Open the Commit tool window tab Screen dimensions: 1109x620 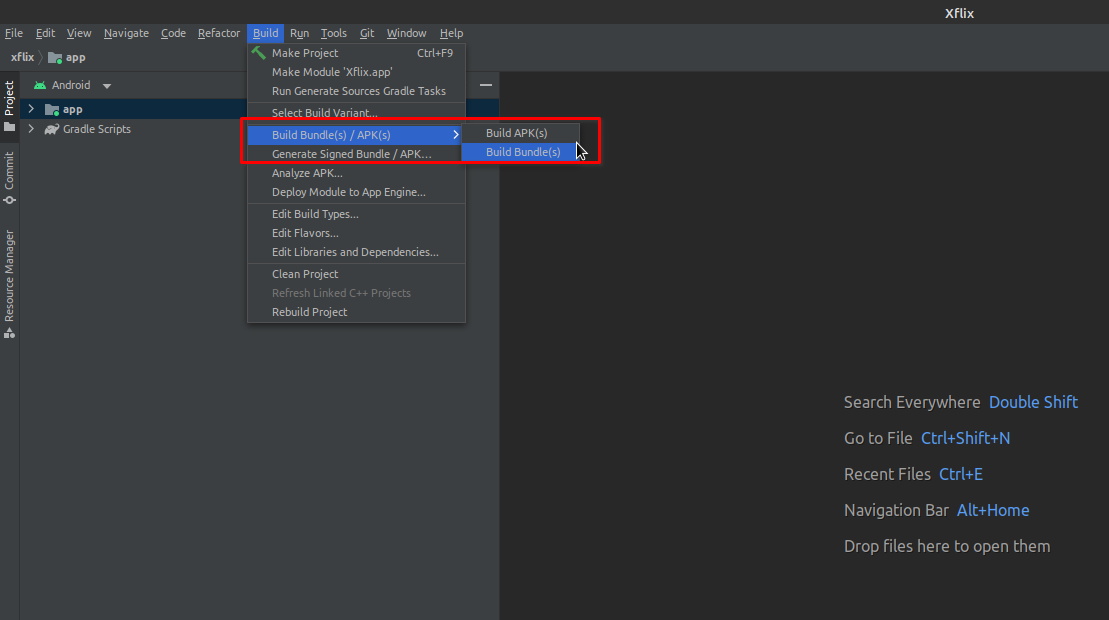[9, 178]
